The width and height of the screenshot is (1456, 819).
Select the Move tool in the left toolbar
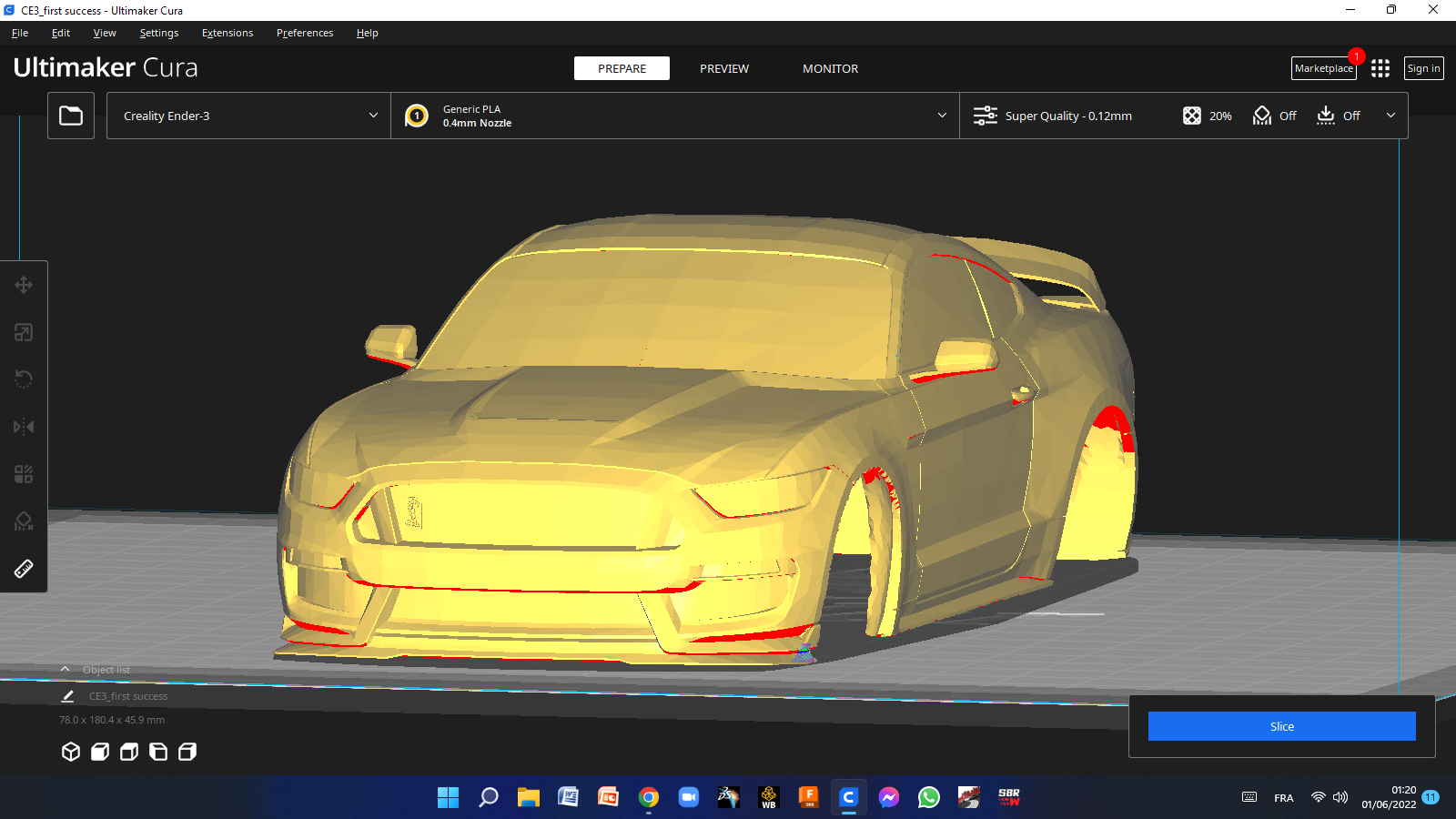[24, 285]
